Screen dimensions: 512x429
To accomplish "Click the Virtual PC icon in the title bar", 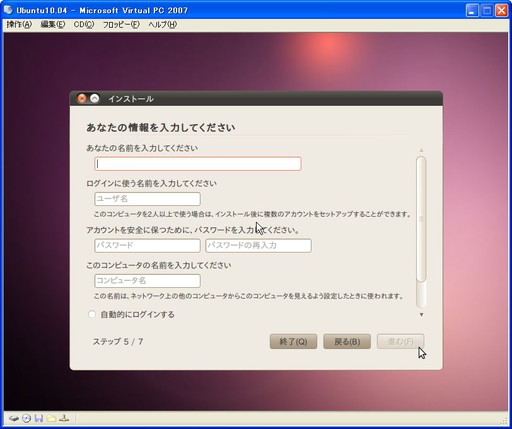I will point(8,10).
